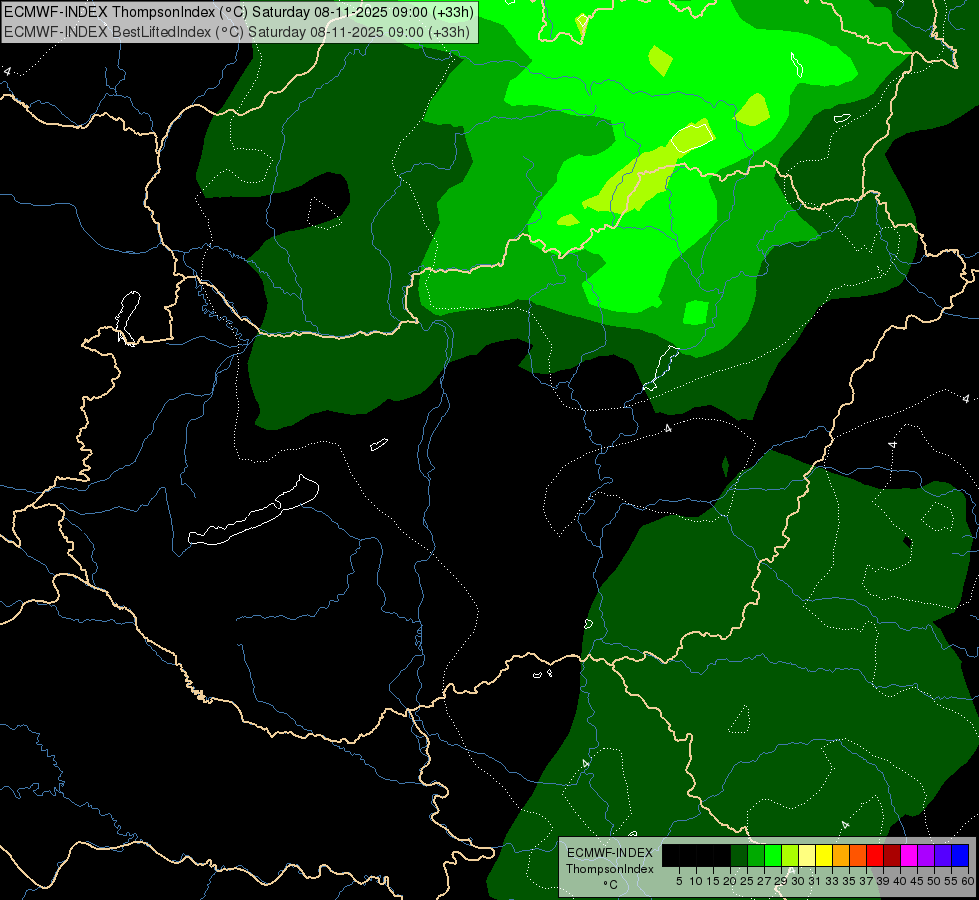The image size is (979, 900).
Task: Click the dark red 39–40 legend swatch
Action: [892, 855]
